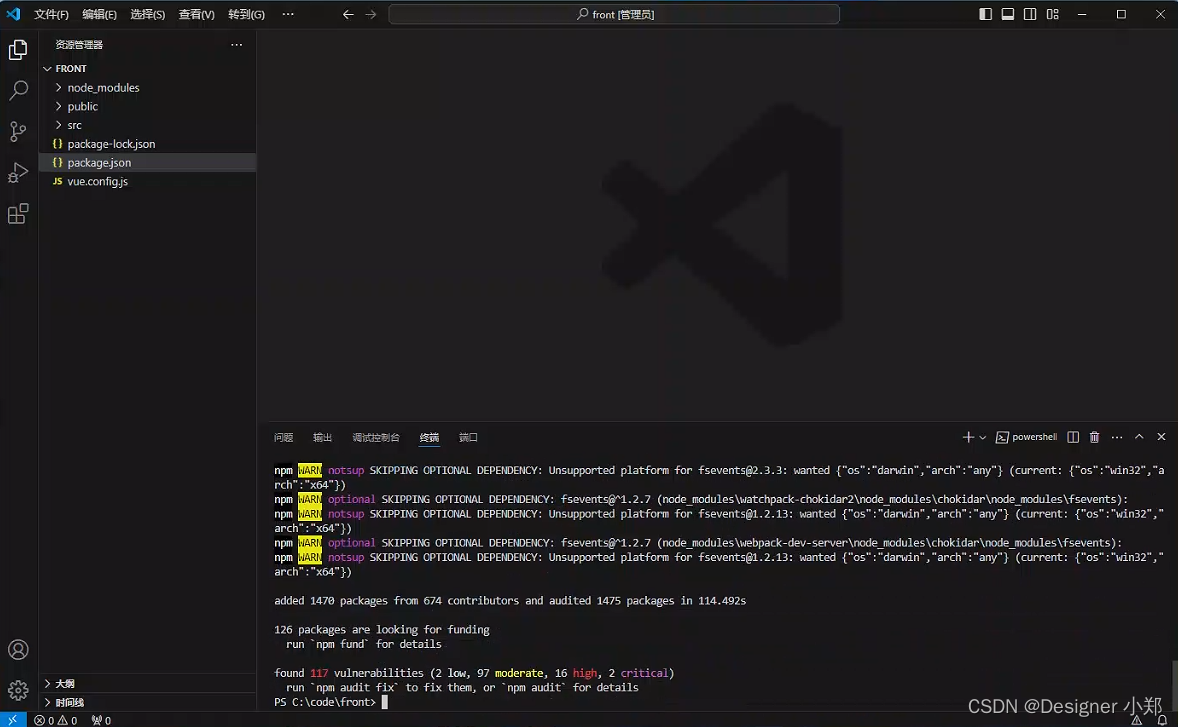Open notifications bell in status bar

[x=1161, y=720]
